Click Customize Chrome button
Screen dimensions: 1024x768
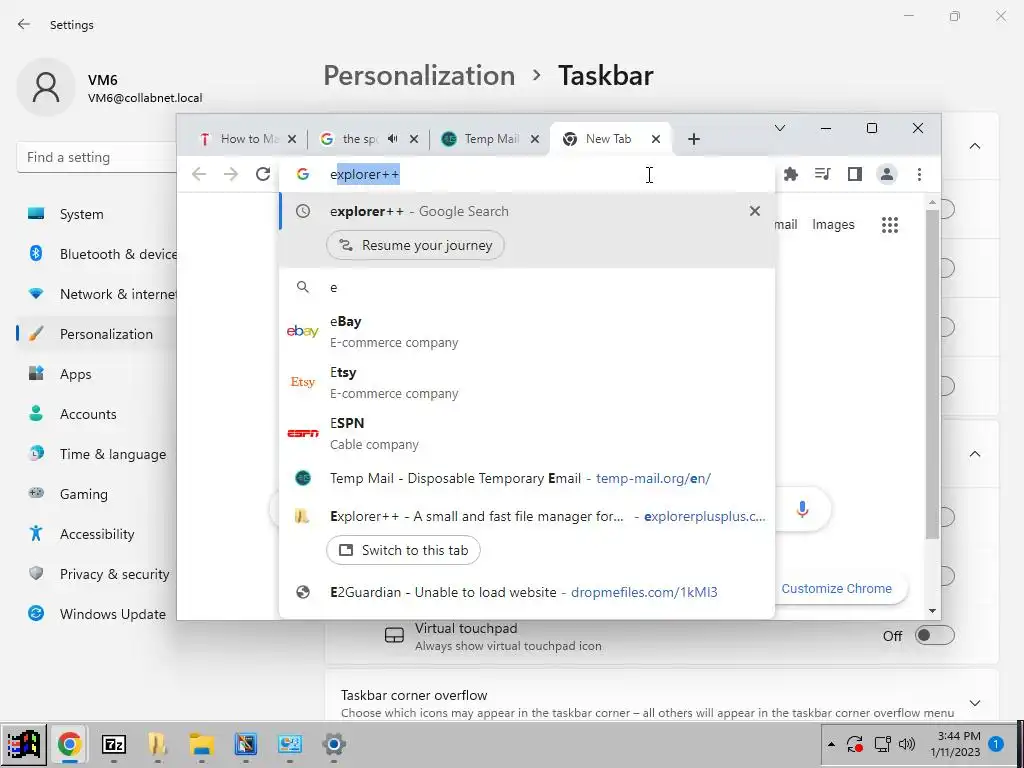[x=837, y=588]
